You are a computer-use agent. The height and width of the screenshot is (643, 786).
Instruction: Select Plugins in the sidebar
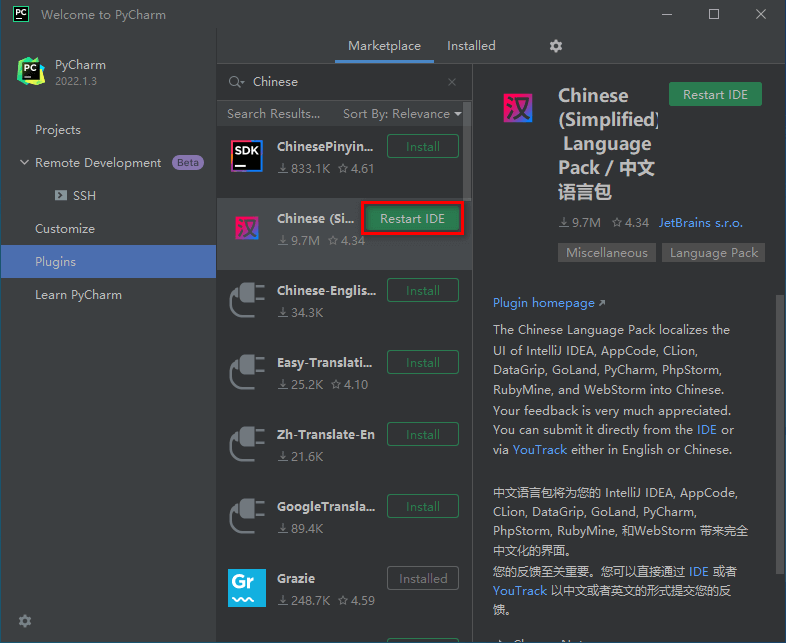click(108, 262)
